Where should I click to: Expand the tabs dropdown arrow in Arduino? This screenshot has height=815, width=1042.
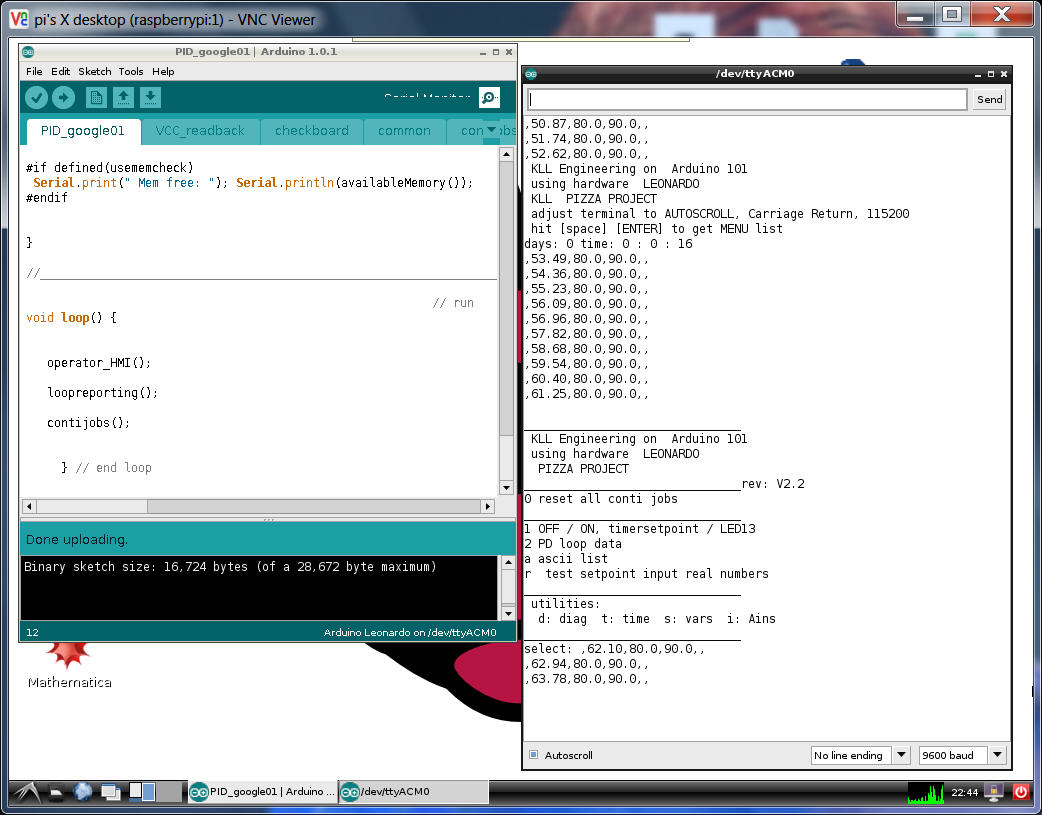pos(491,130)
